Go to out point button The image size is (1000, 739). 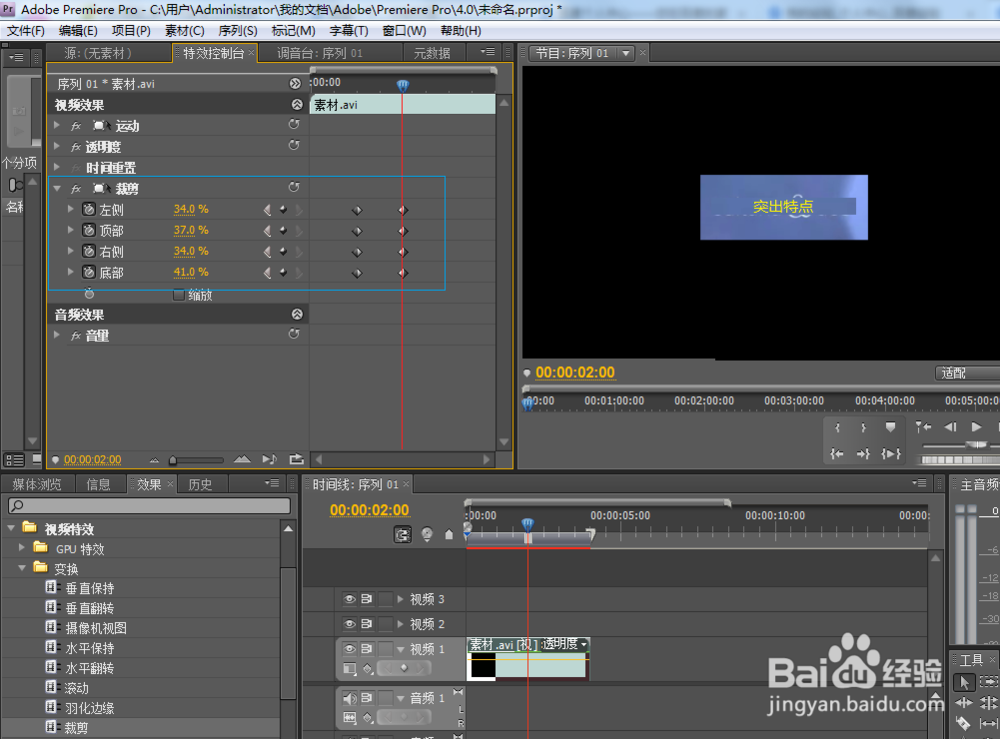click(864, 453)
